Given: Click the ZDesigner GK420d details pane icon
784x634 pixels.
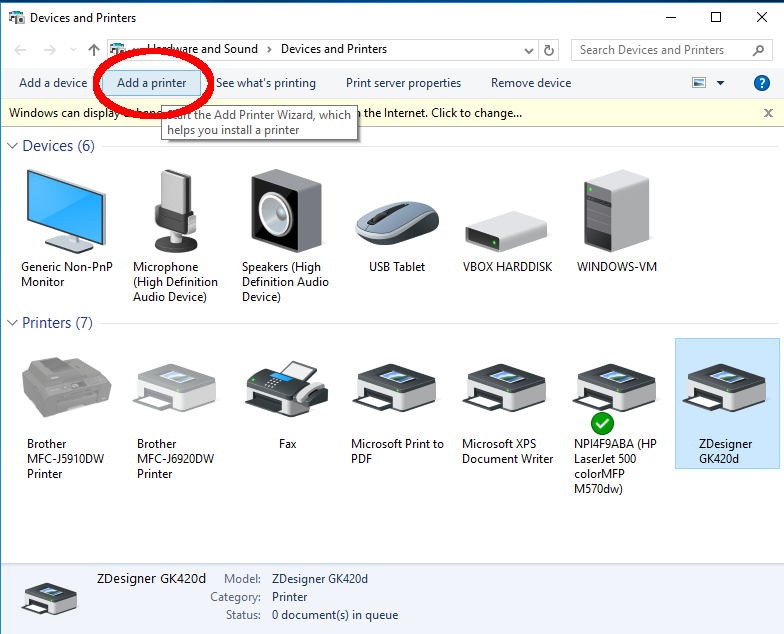Looking at the screenshot, I should 49,598.
